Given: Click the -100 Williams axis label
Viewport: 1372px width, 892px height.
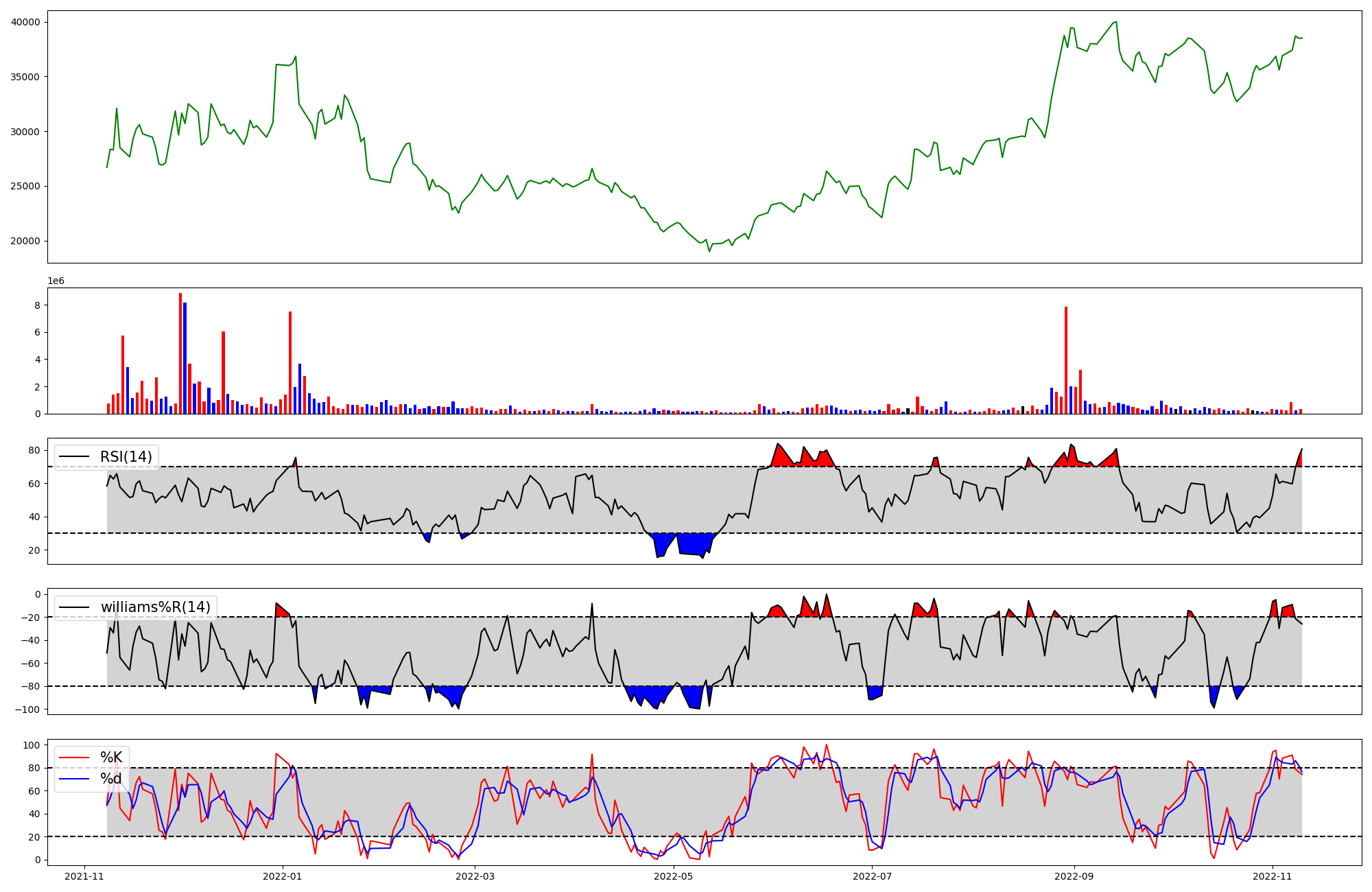Looking at the screenshot, I should click(27, 709).
